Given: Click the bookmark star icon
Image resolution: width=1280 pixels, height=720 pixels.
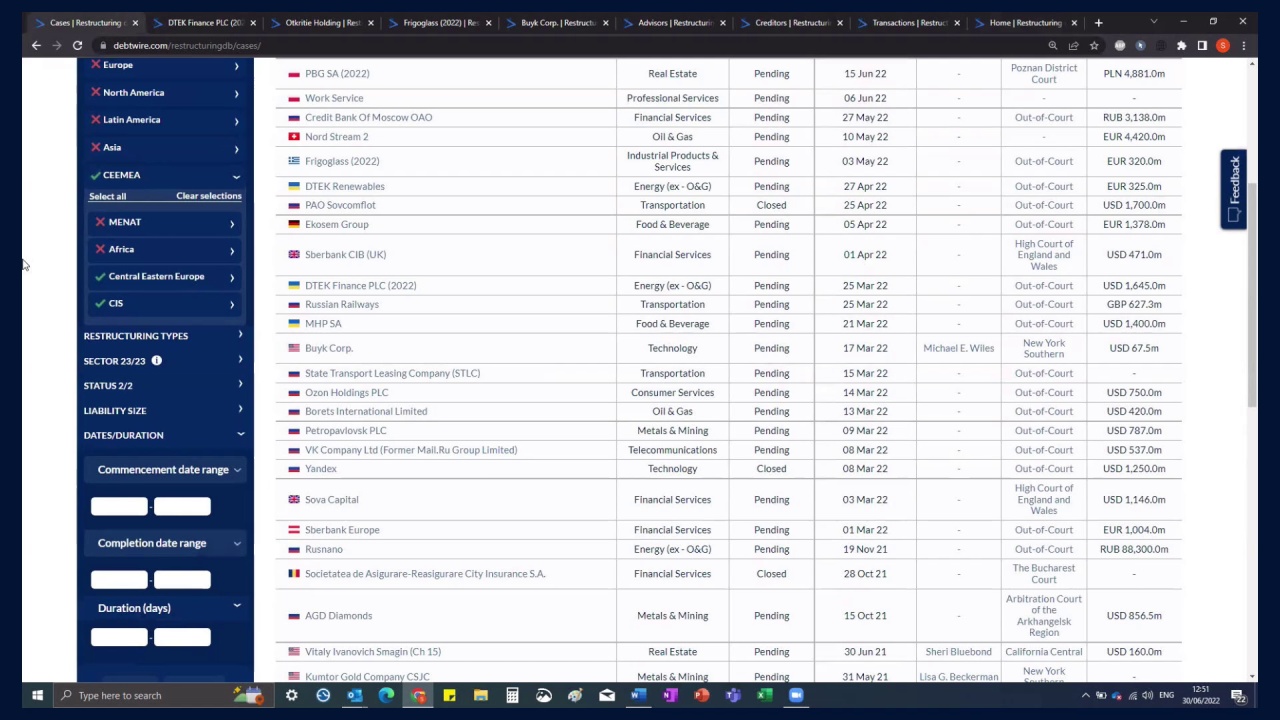Looking at the screenshot, I should click(1094, 45).
